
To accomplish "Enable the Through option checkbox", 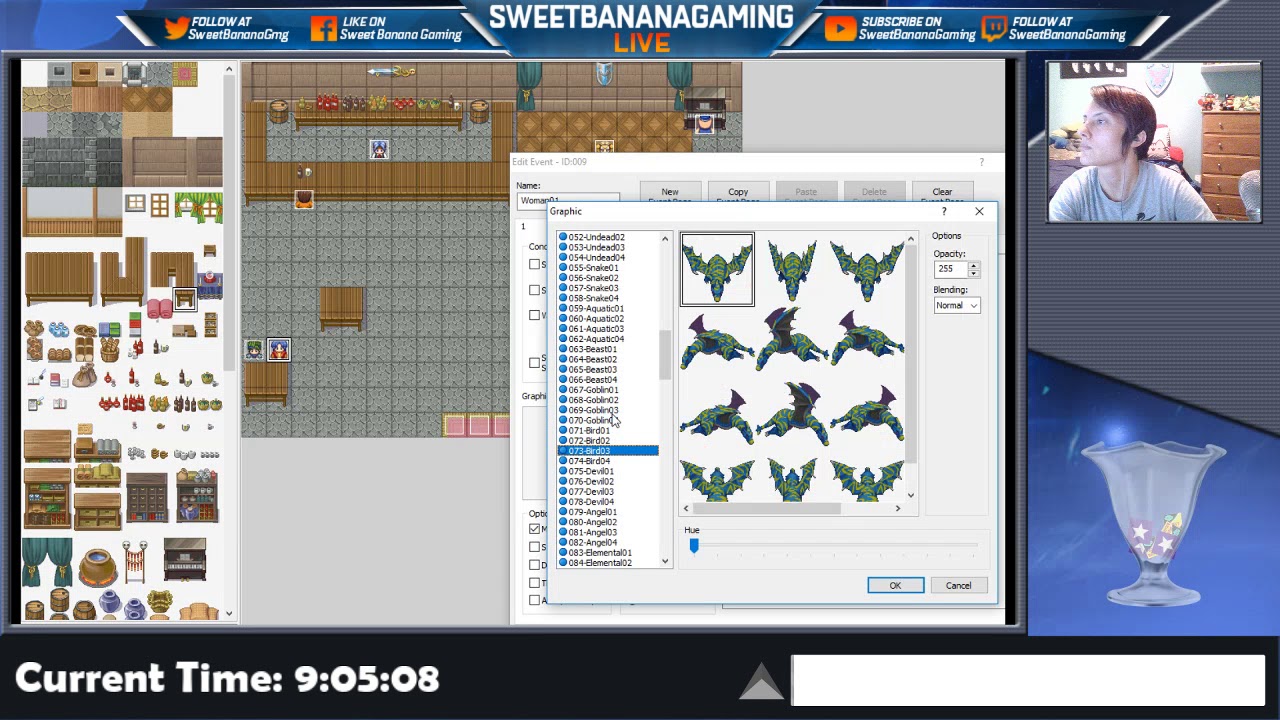I will tap(534, 583).
